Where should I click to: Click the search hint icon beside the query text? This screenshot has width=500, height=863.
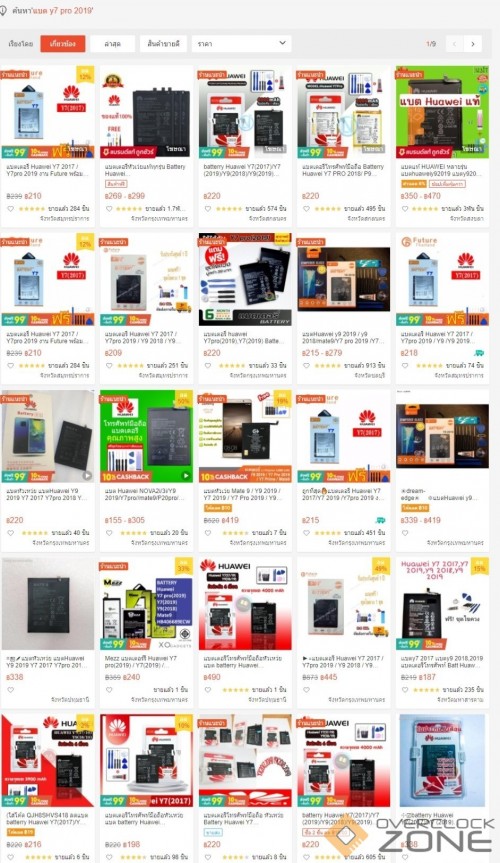point(3,10)
